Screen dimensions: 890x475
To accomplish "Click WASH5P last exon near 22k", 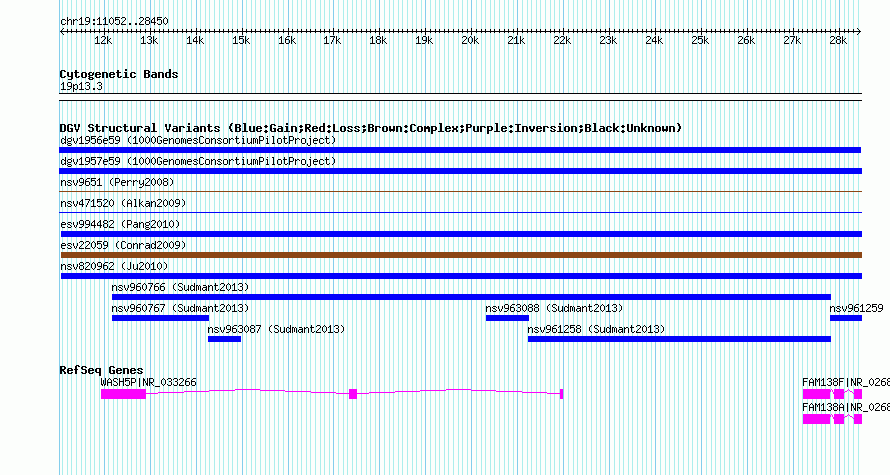I will tap(561, 394).
